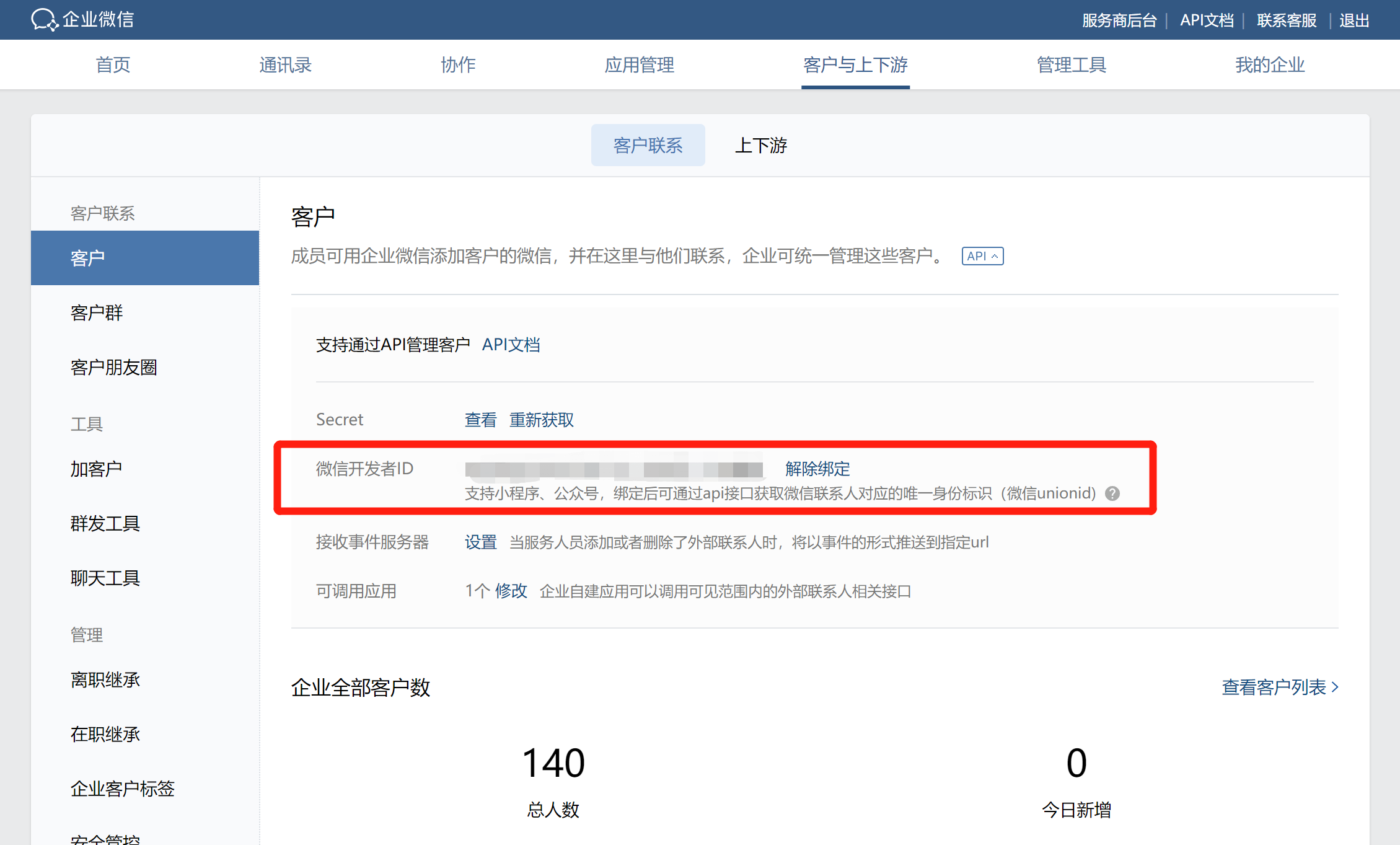This screenshot has height=845, width=1400.
Task: Click 设置 for 接收事件服务器
Action: pos(480,542)
